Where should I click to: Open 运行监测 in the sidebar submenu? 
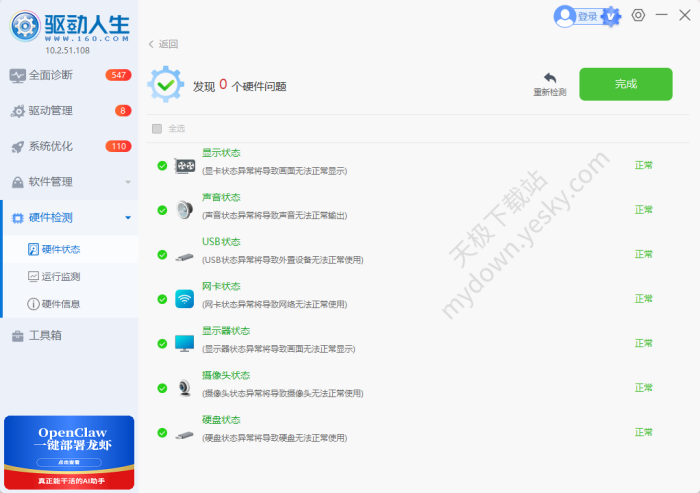point(61,276)
